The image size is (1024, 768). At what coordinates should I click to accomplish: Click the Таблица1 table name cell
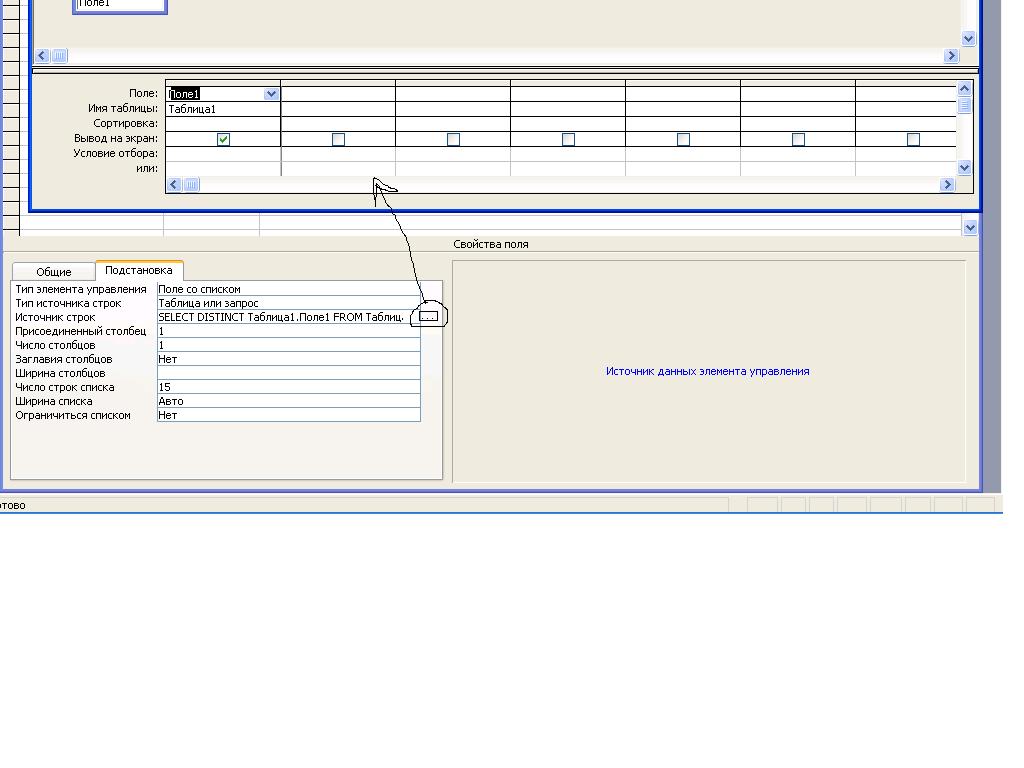tap(223, 109)
